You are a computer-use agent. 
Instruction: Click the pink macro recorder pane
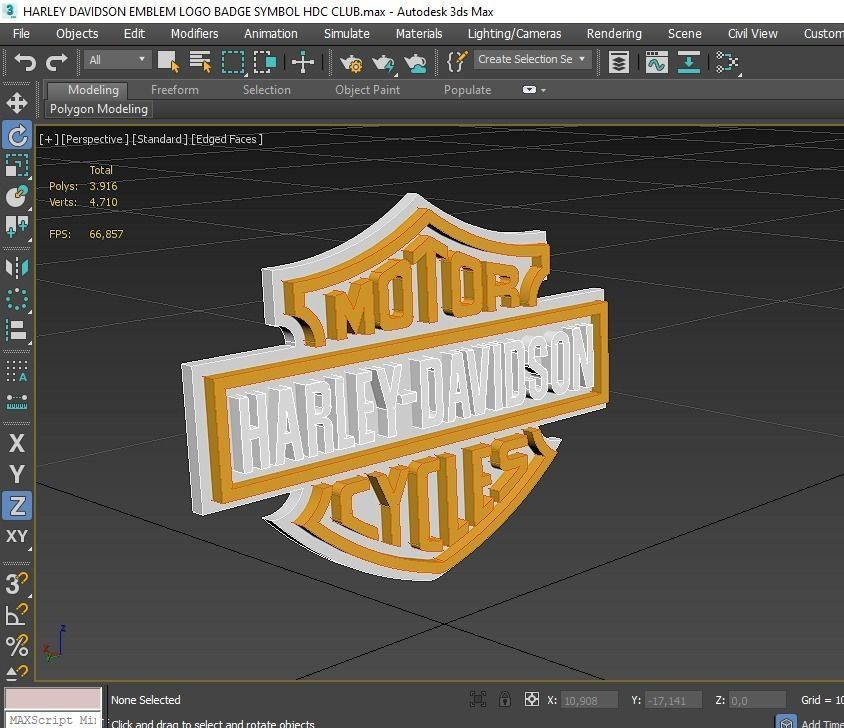tap(53, 698)
